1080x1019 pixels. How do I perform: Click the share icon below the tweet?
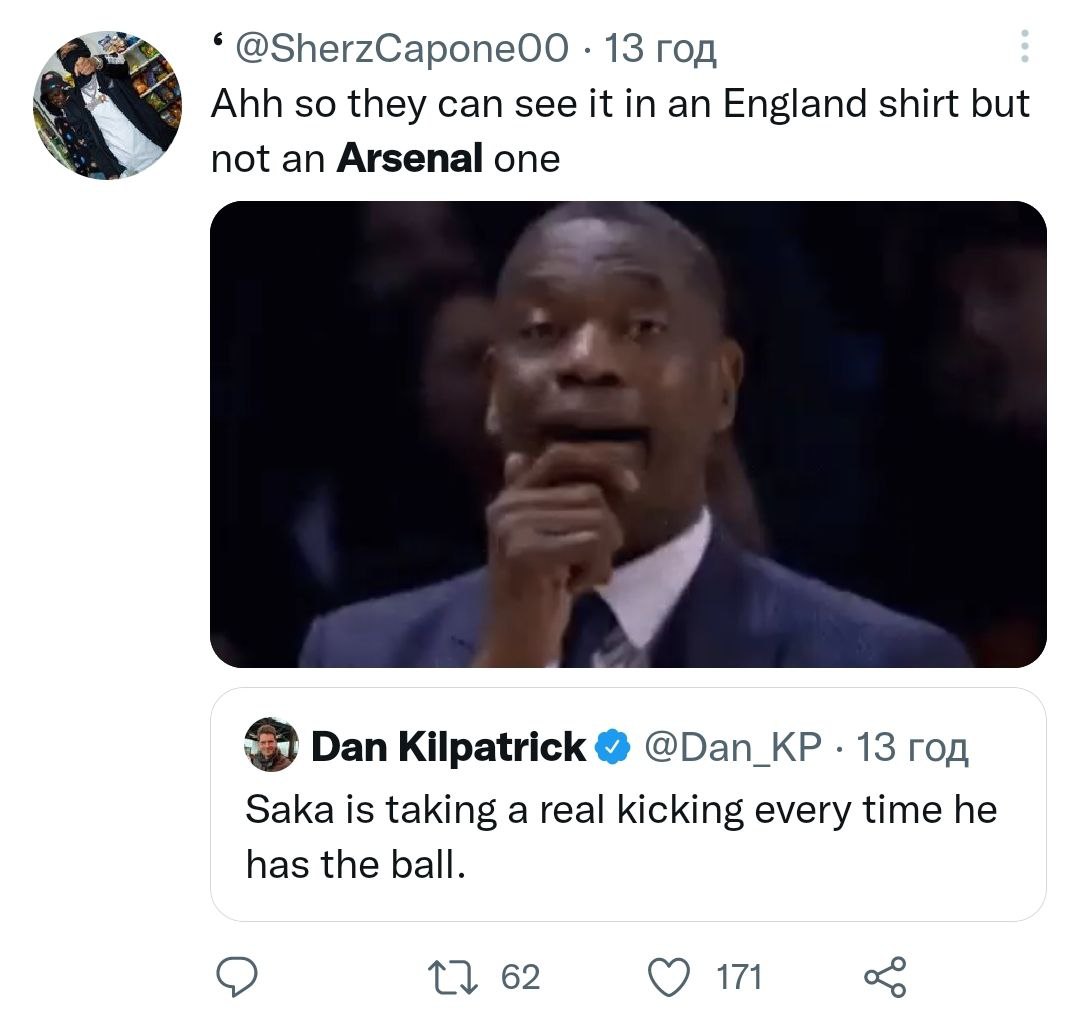coord(884,977)
